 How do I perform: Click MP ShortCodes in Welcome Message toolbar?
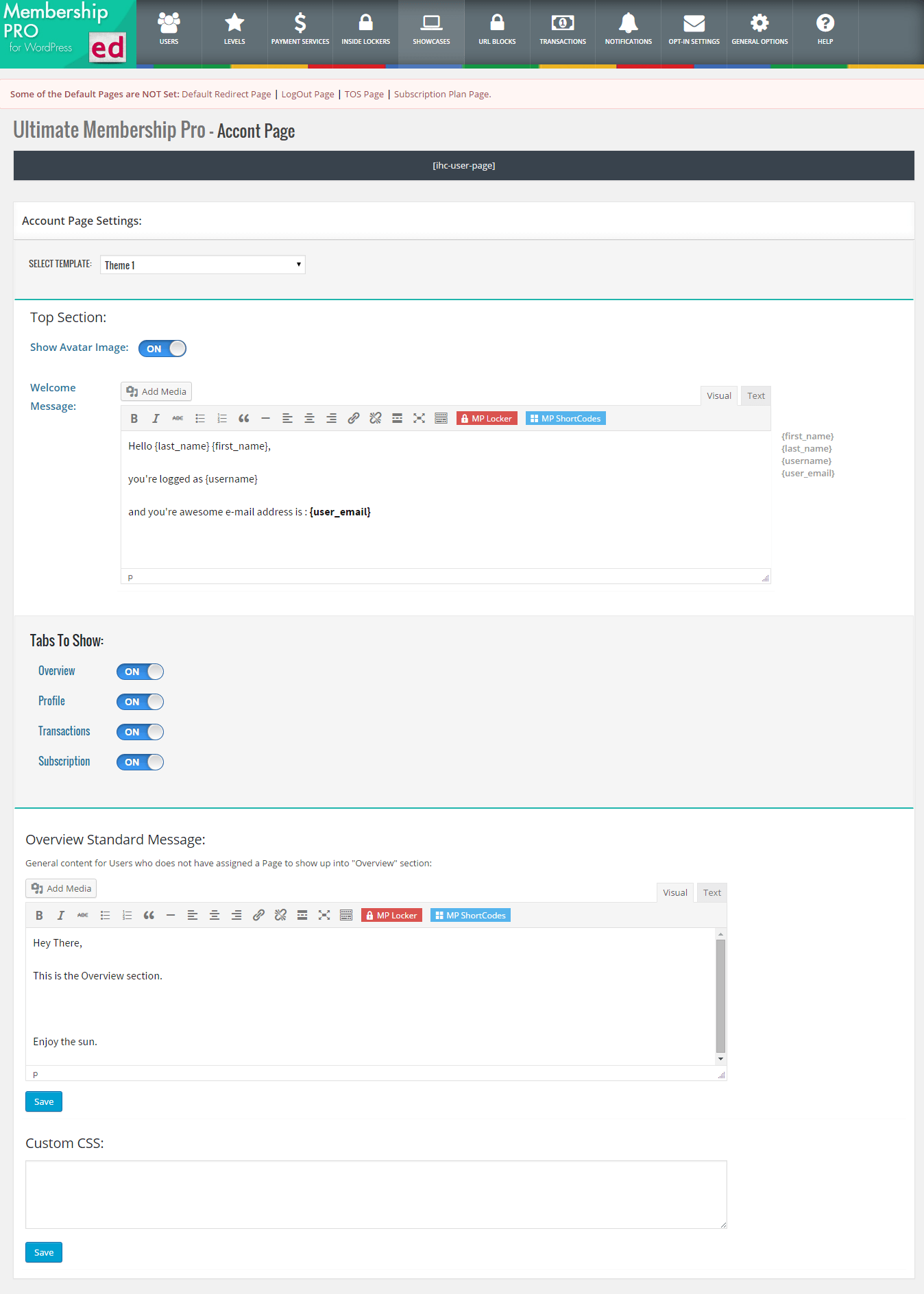566,418
